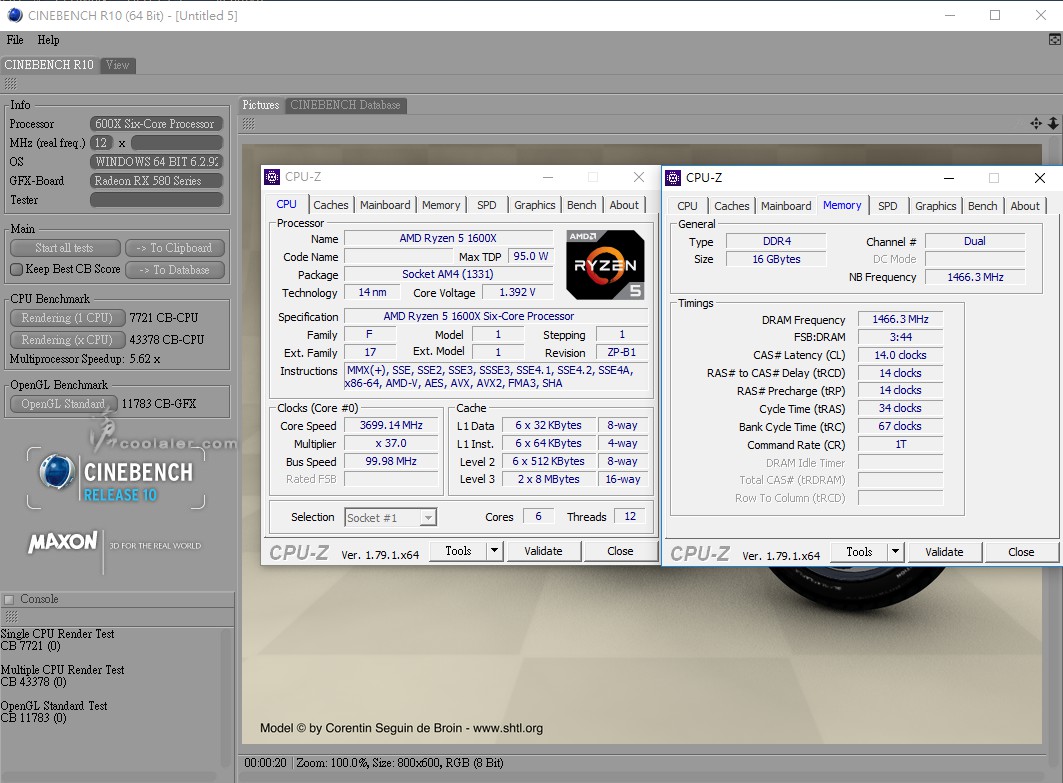Click Tools button in right CPU-Z window
Image resolution: width=1063 pixels, height=783 pixels.
(859, 552)
